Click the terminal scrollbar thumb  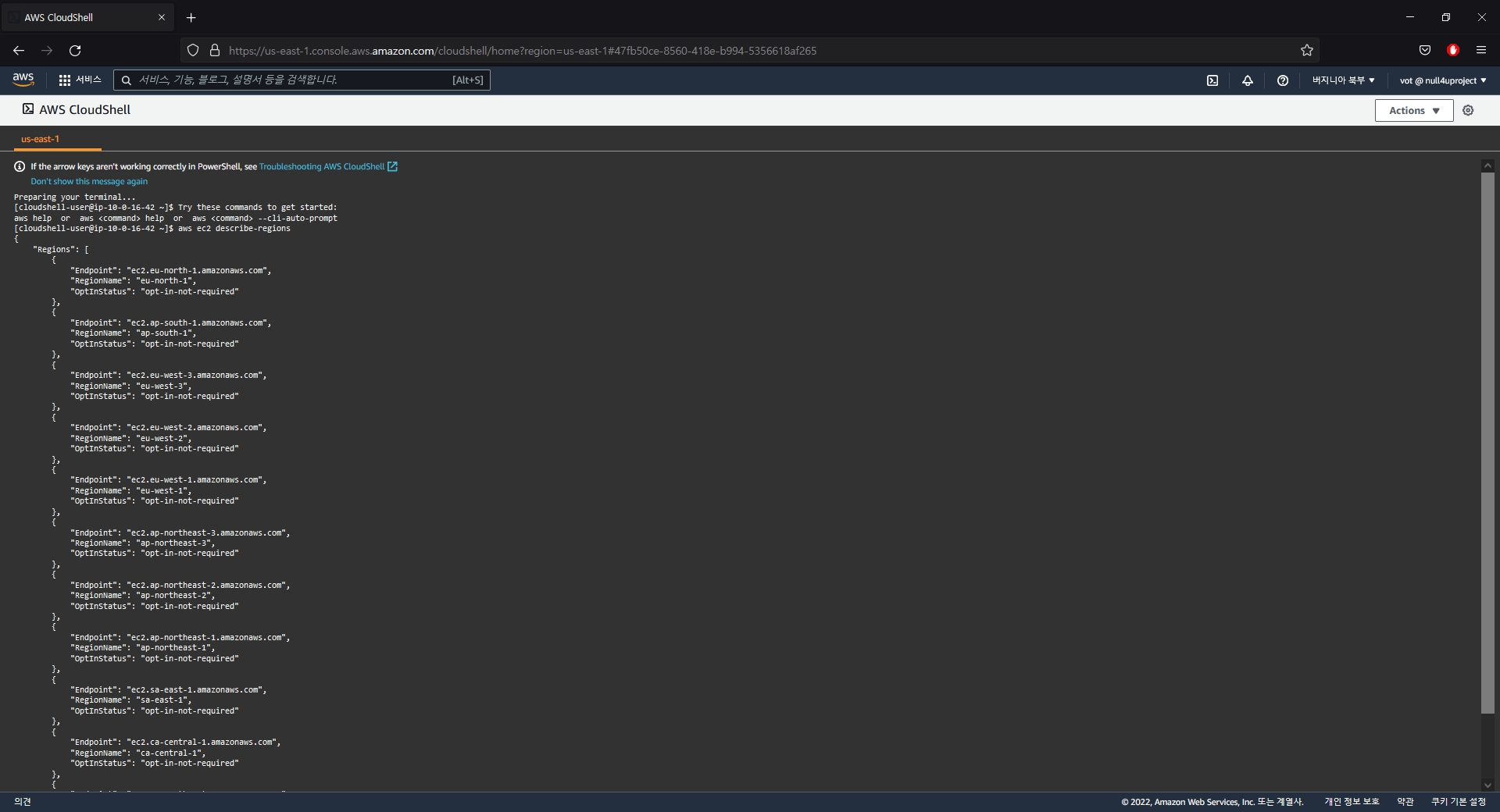pos(1487,442)
